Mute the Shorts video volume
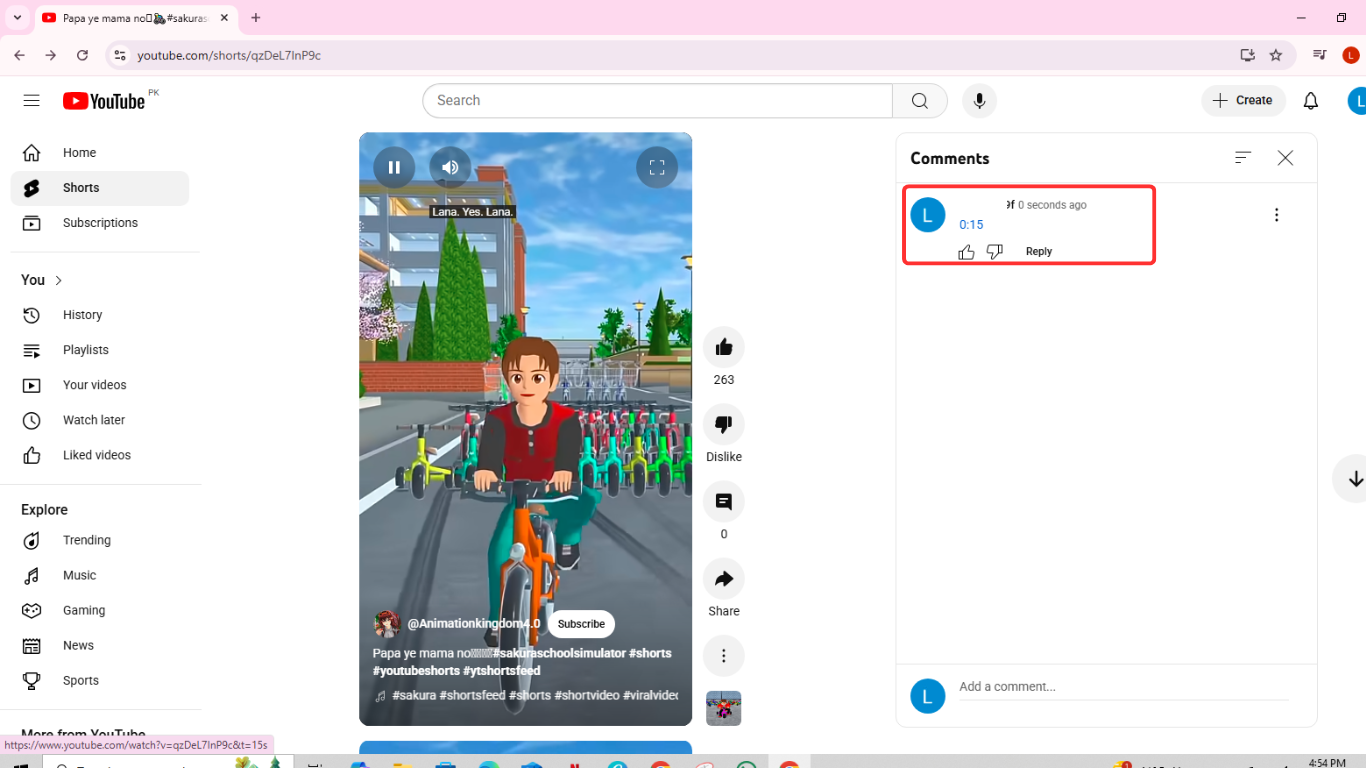Viewport: 1366px width, 768px height. click(450, 168)
